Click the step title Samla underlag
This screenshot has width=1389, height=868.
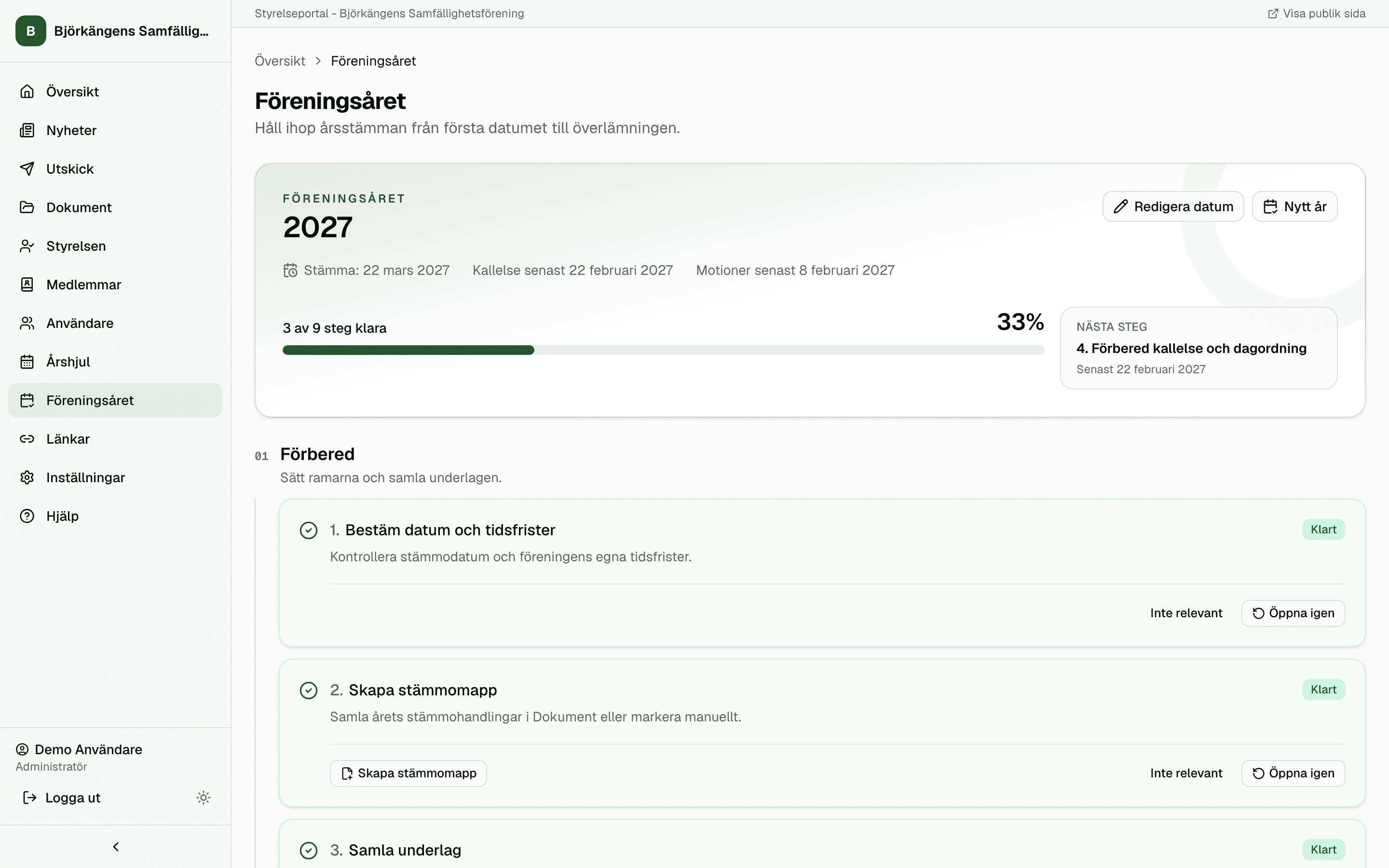point(405,850)
